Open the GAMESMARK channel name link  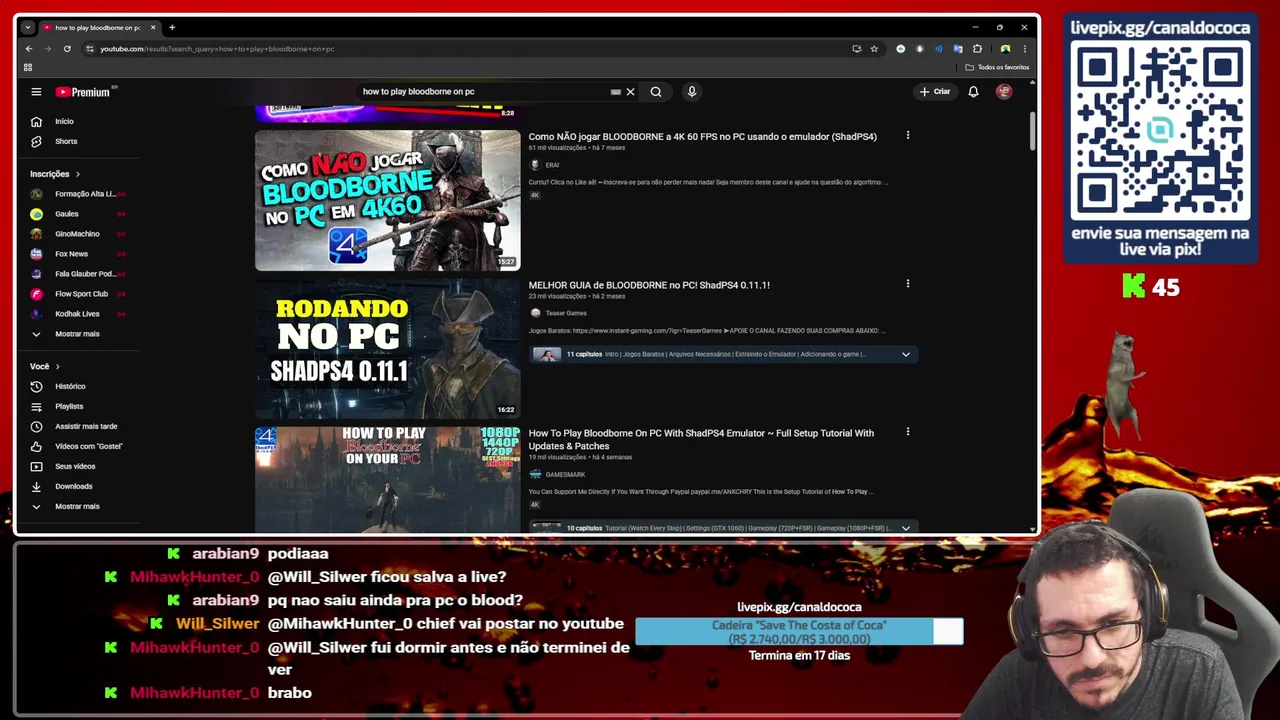(565, 475)
